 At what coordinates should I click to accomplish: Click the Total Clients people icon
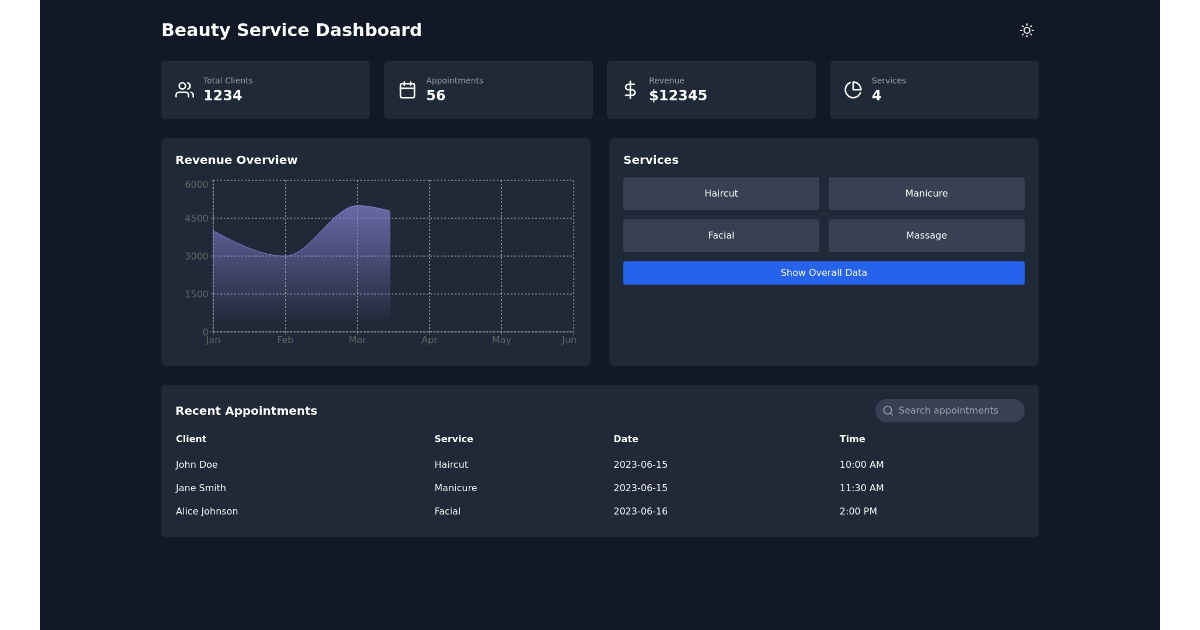[184, 89]
